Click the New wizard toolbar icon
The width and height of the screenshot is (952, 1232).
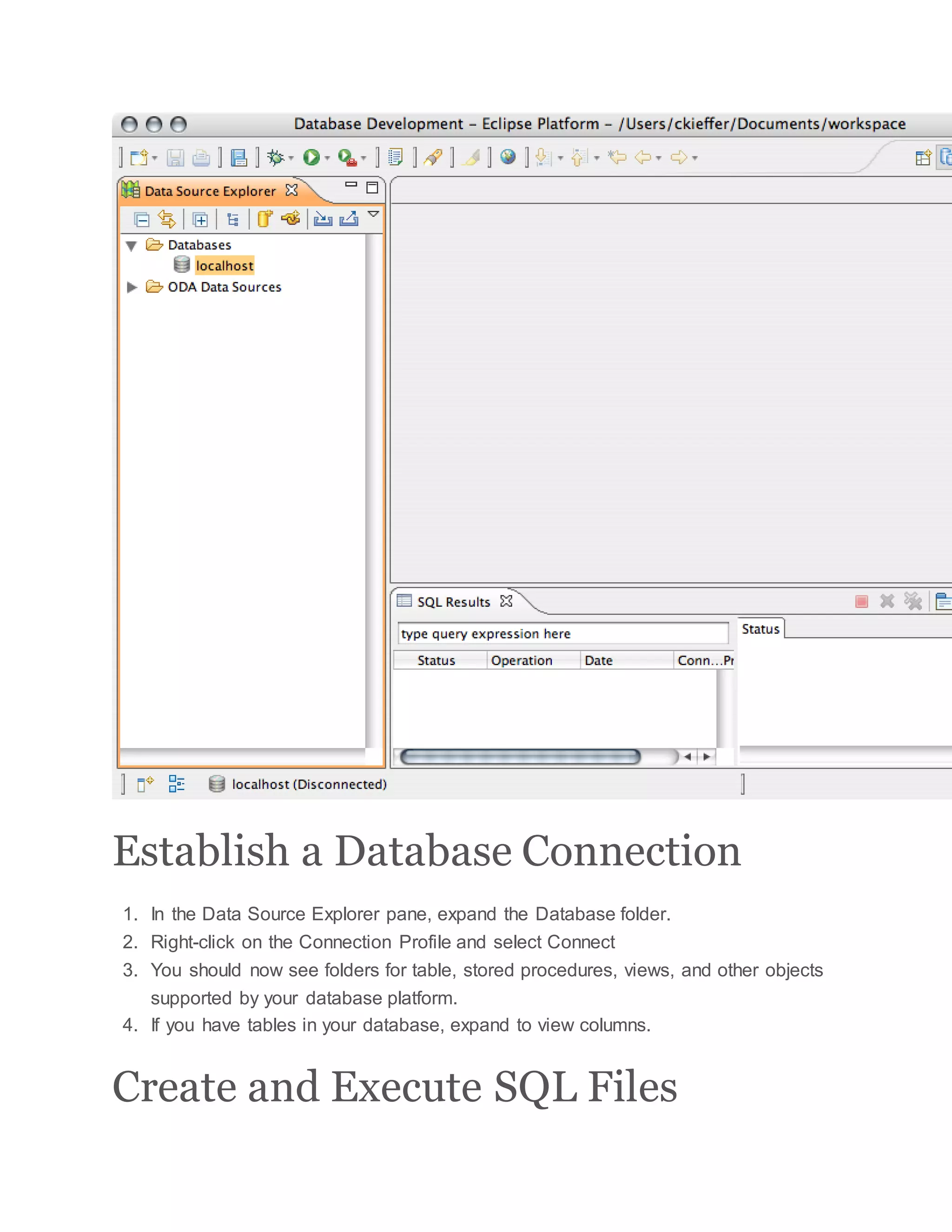138,158
